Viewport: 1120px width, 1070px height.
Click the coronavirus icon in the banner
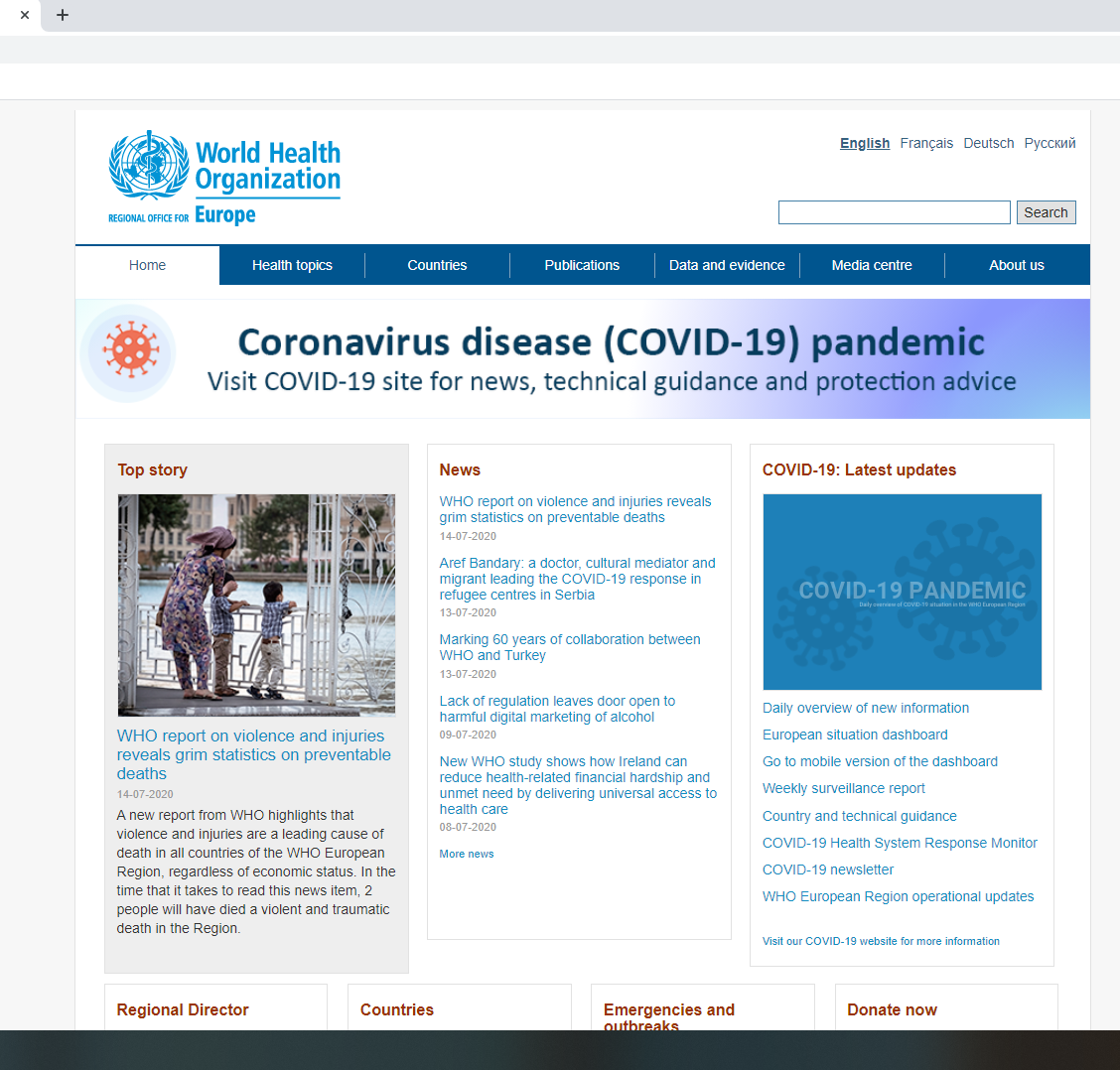click(x=130, y=350)
